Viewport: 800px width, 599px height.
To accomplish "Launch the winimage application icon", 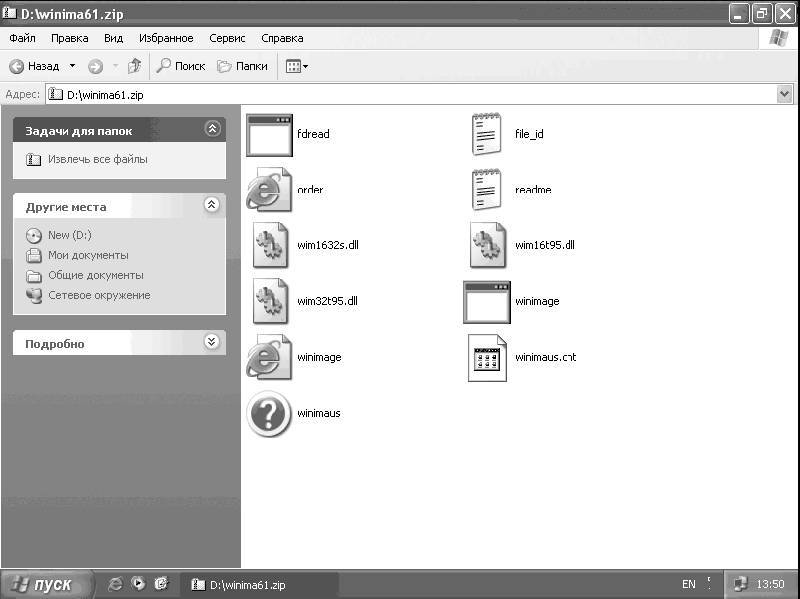I will [486, 301].
